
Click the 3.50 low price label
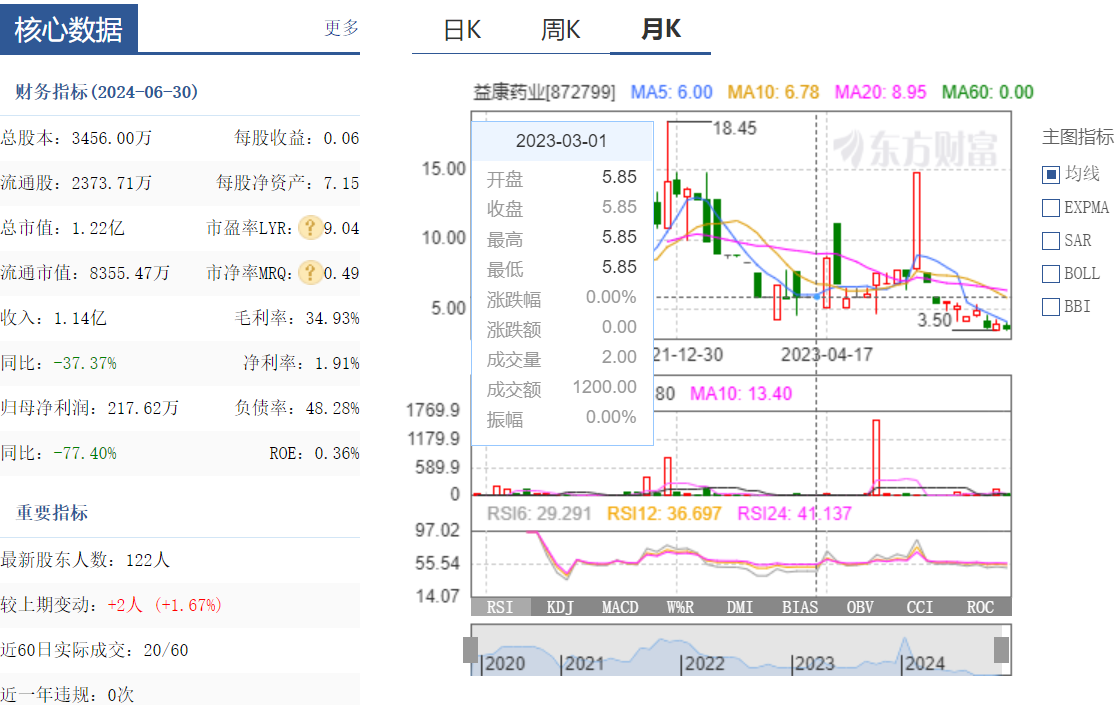click(934, 320)
